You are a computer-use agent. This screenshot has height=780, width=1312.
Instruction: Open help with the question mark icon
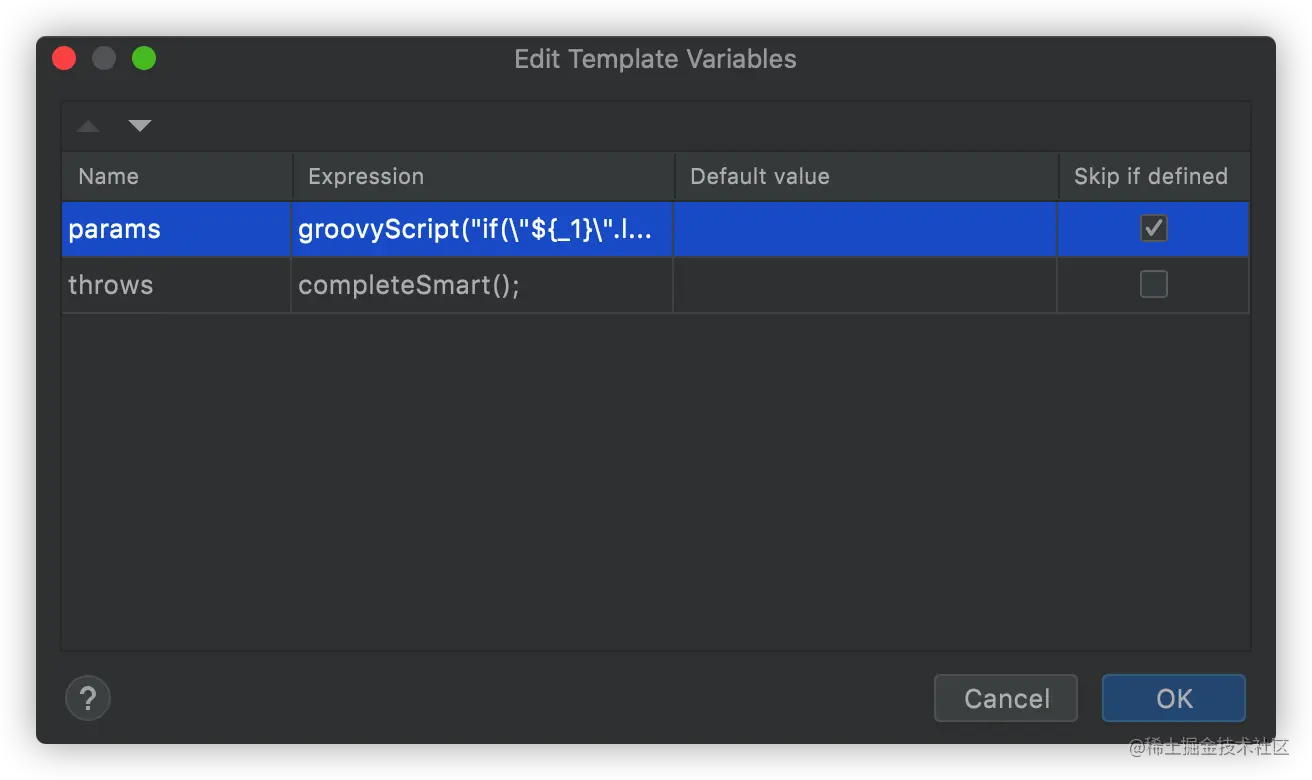coord(88,697)
